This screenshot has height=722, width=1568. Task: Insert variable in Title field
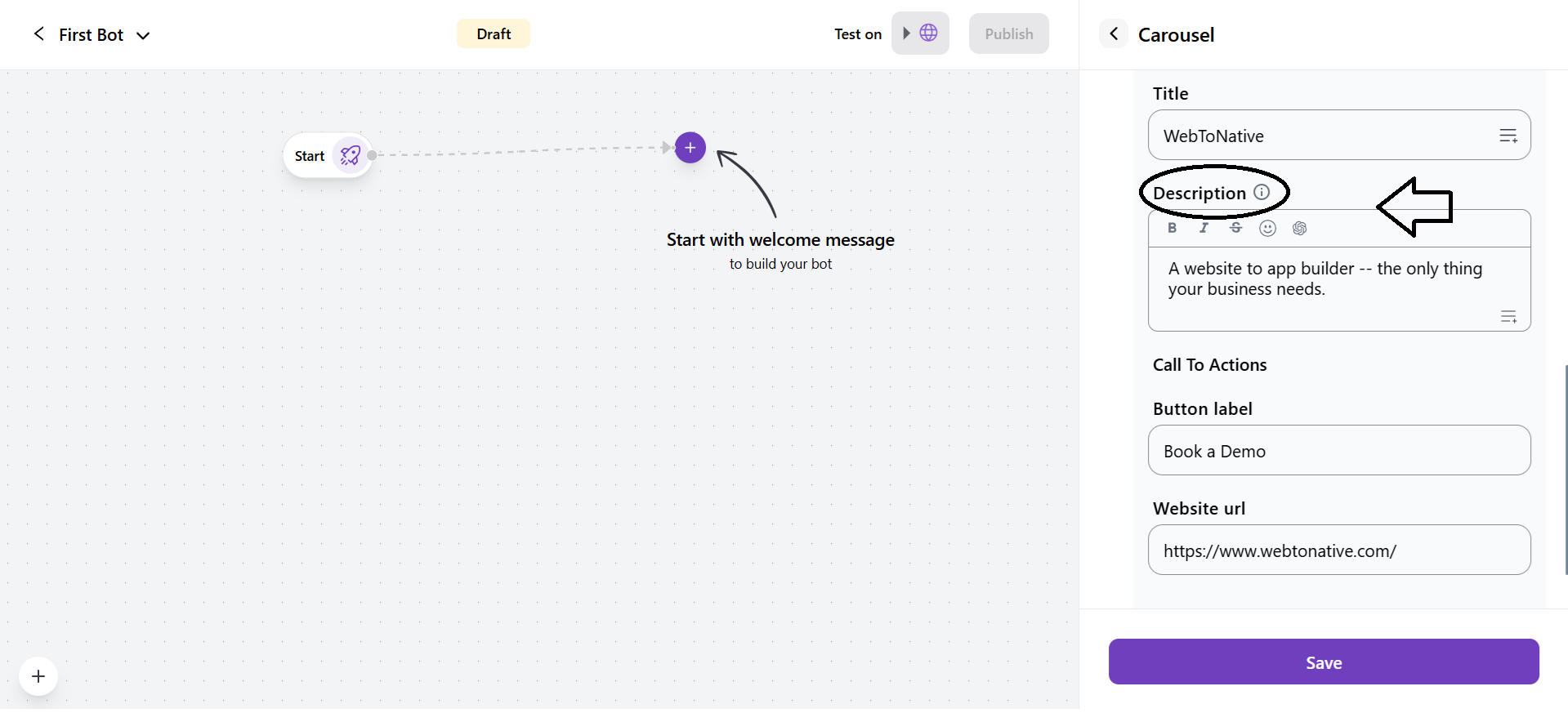1508,136
